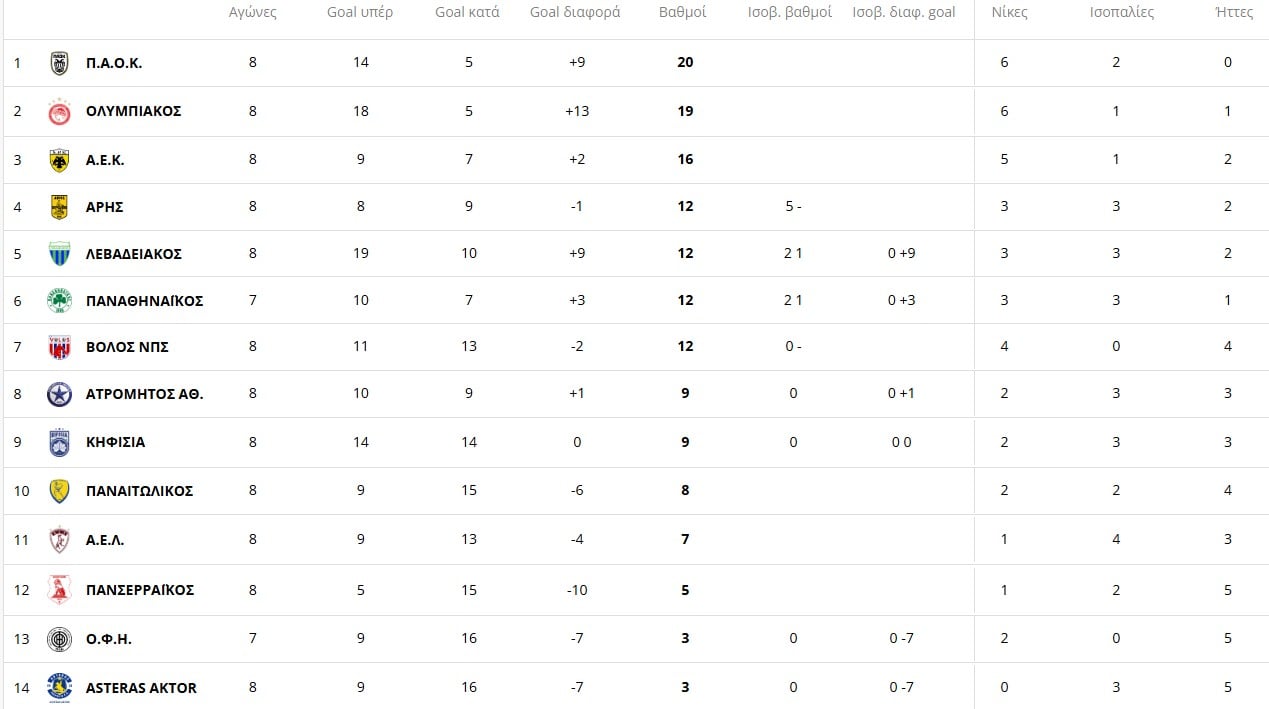Click the Λεβαδειακός green crest icon
This screenshot has width=1269, height=709.
[x=59, y=254]
